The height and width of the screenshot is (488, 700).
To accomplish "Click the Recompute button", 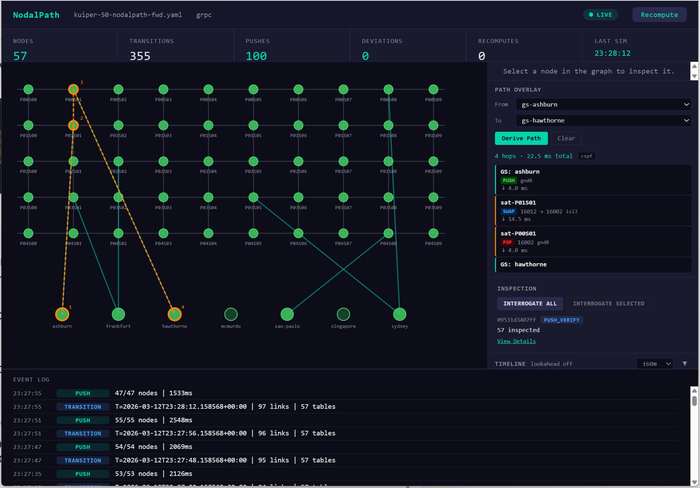I will (x=659, y=15).
